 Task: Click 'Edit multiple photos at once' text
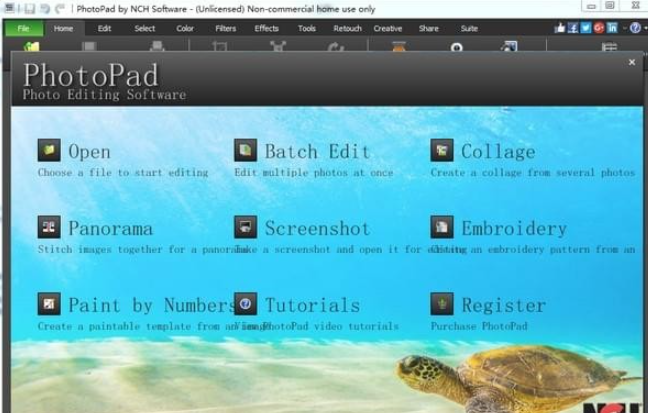click(314, 172)
